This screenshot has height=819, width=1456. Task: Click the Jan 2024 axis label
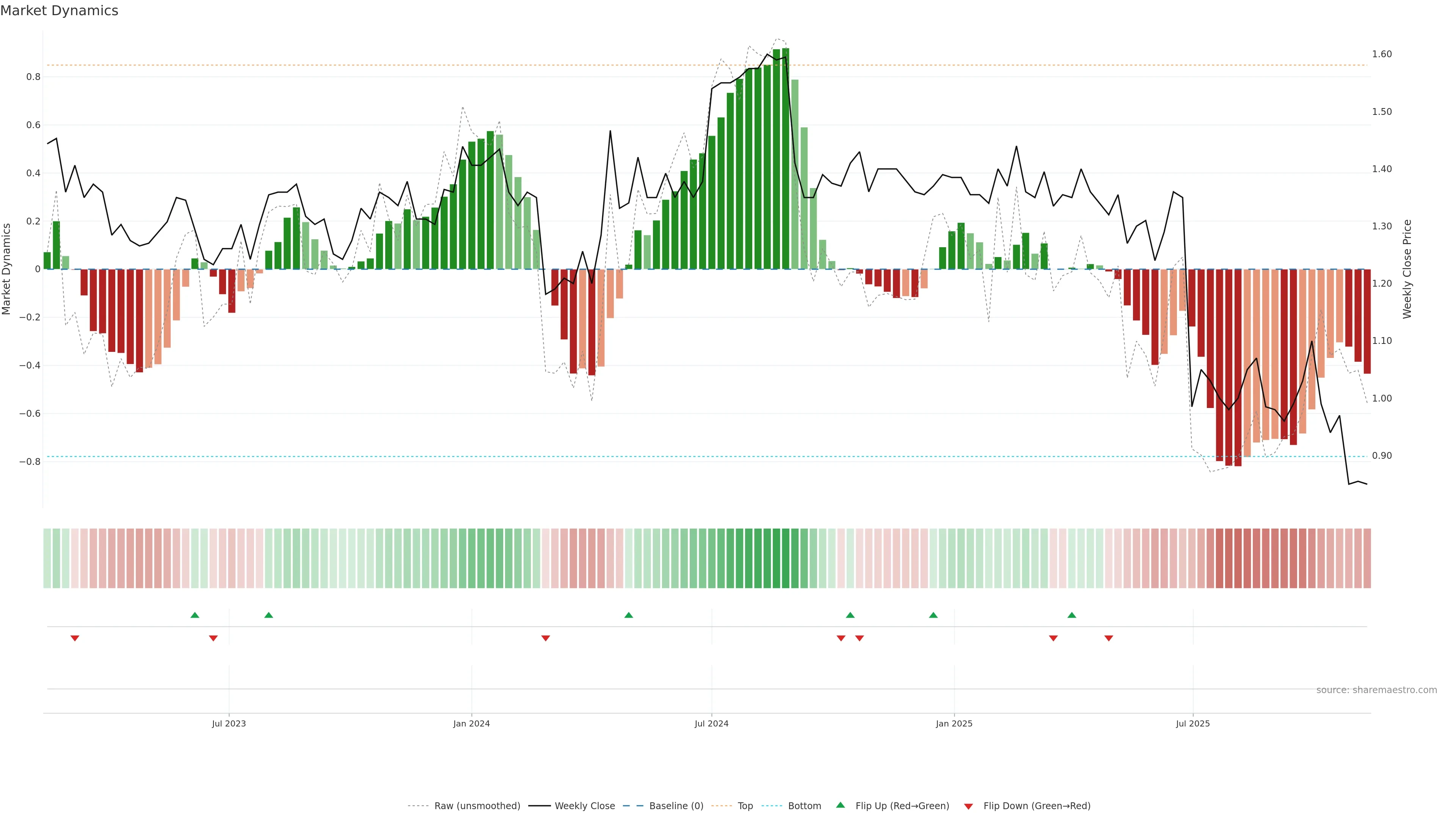click(471, 723)
